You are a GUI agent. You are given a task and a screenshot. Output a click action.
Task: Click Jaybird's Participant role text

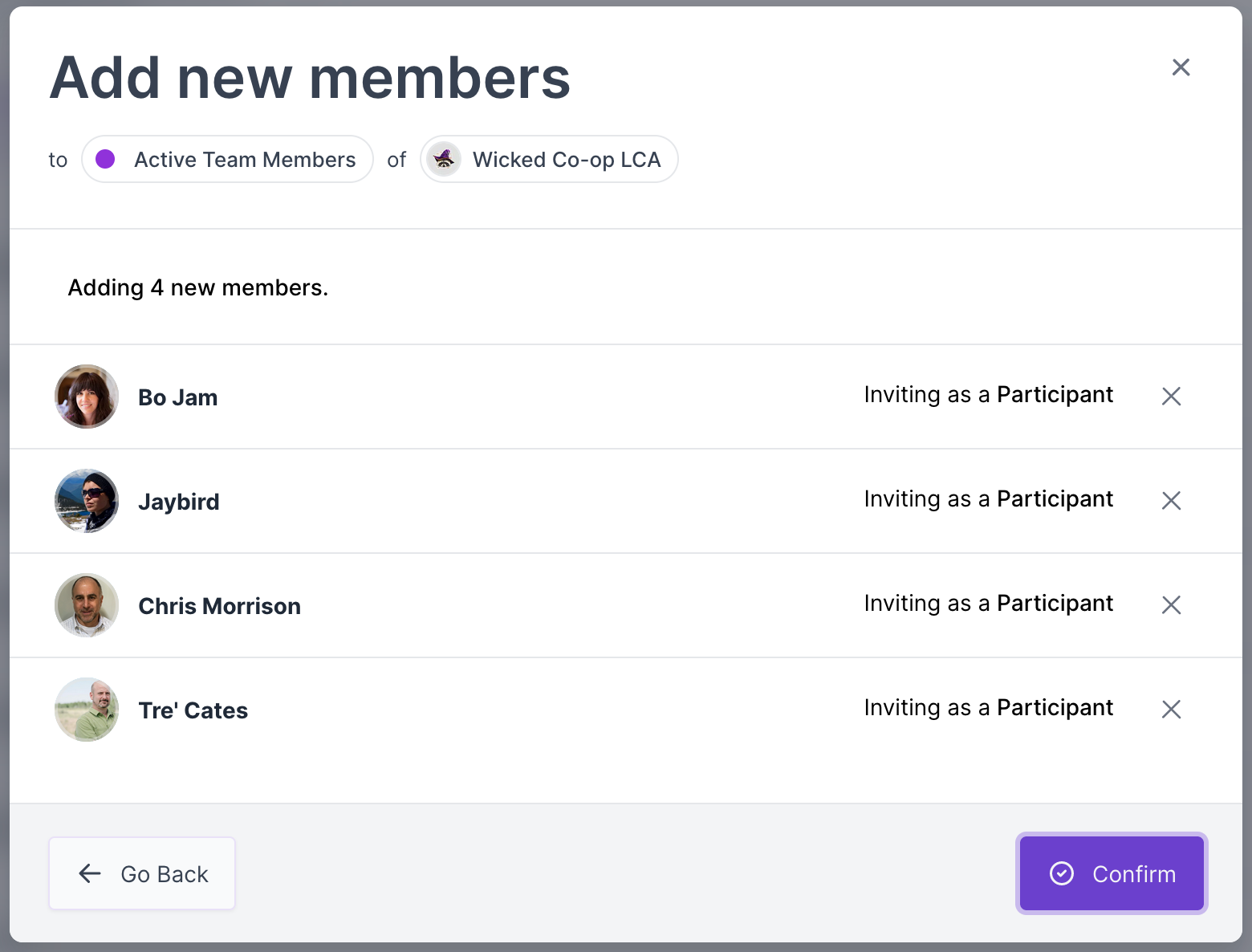[1055, 499]
